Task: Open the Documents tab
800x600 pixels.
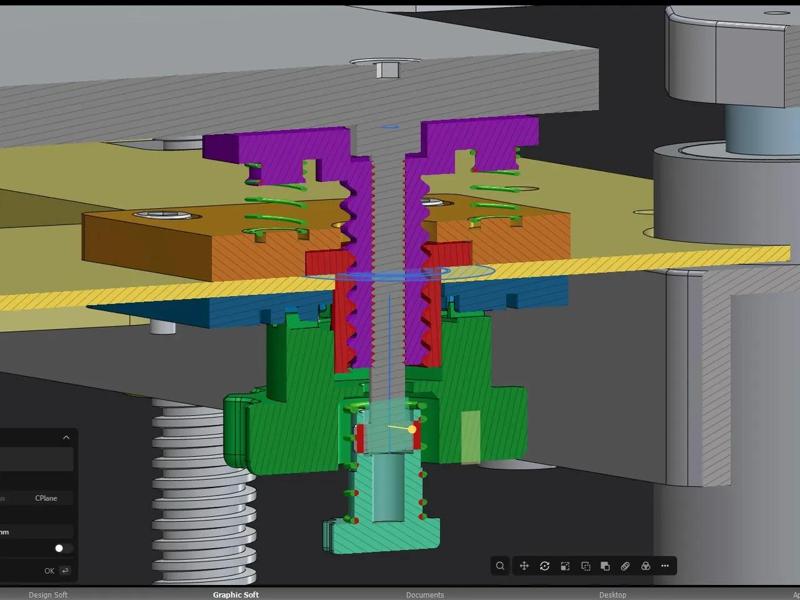Action: [425, 595]
